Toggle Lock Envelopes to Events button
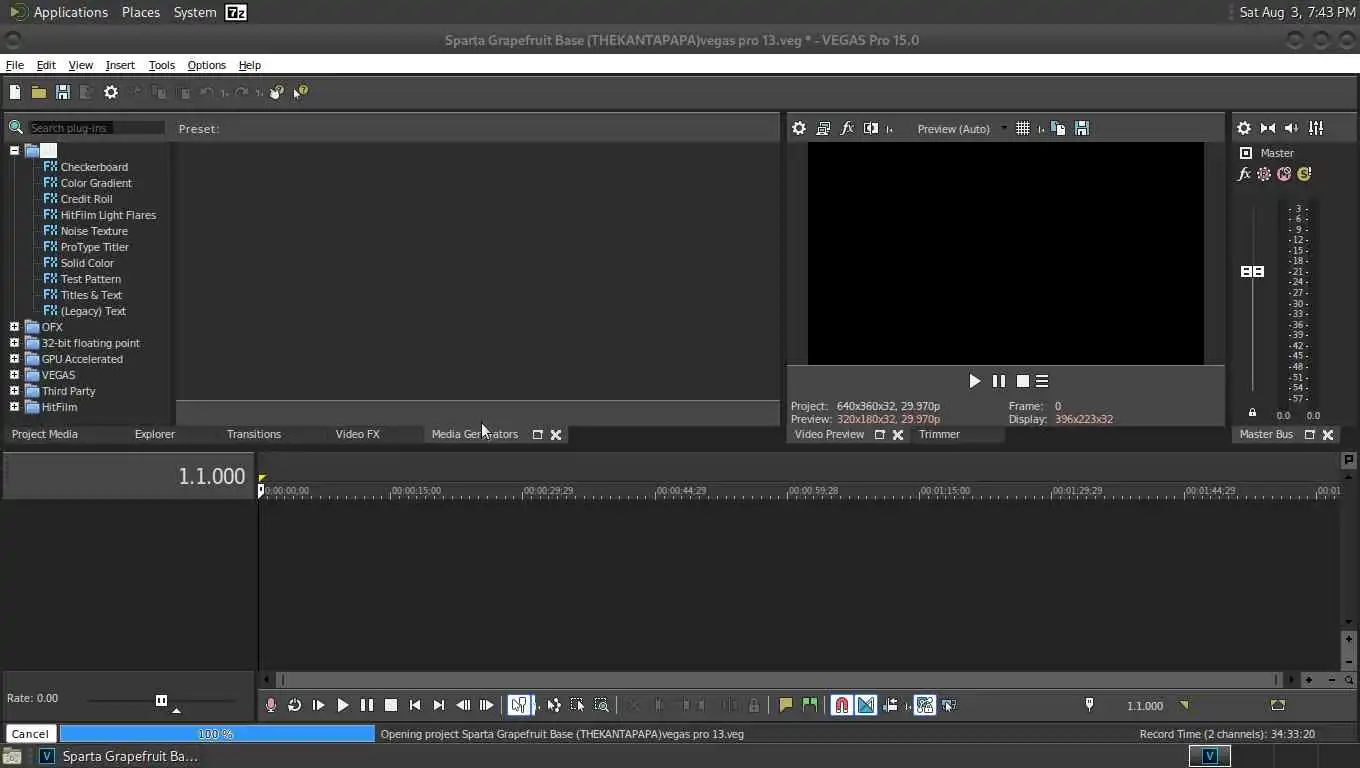 pyautogui.click(x=925, y=705)
